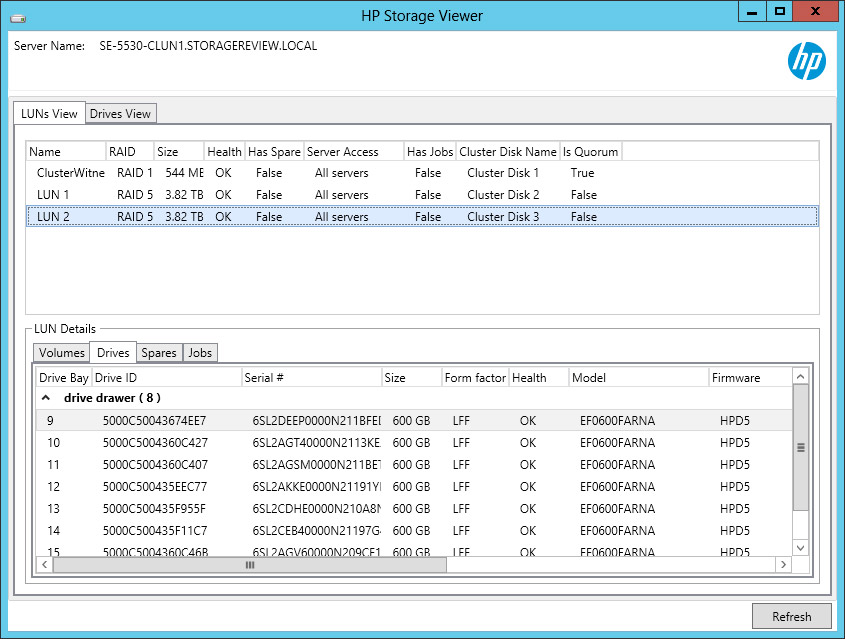This screenshot has width=845, height=639.
Task: Click the True quorum value
Action: point(582,173)
